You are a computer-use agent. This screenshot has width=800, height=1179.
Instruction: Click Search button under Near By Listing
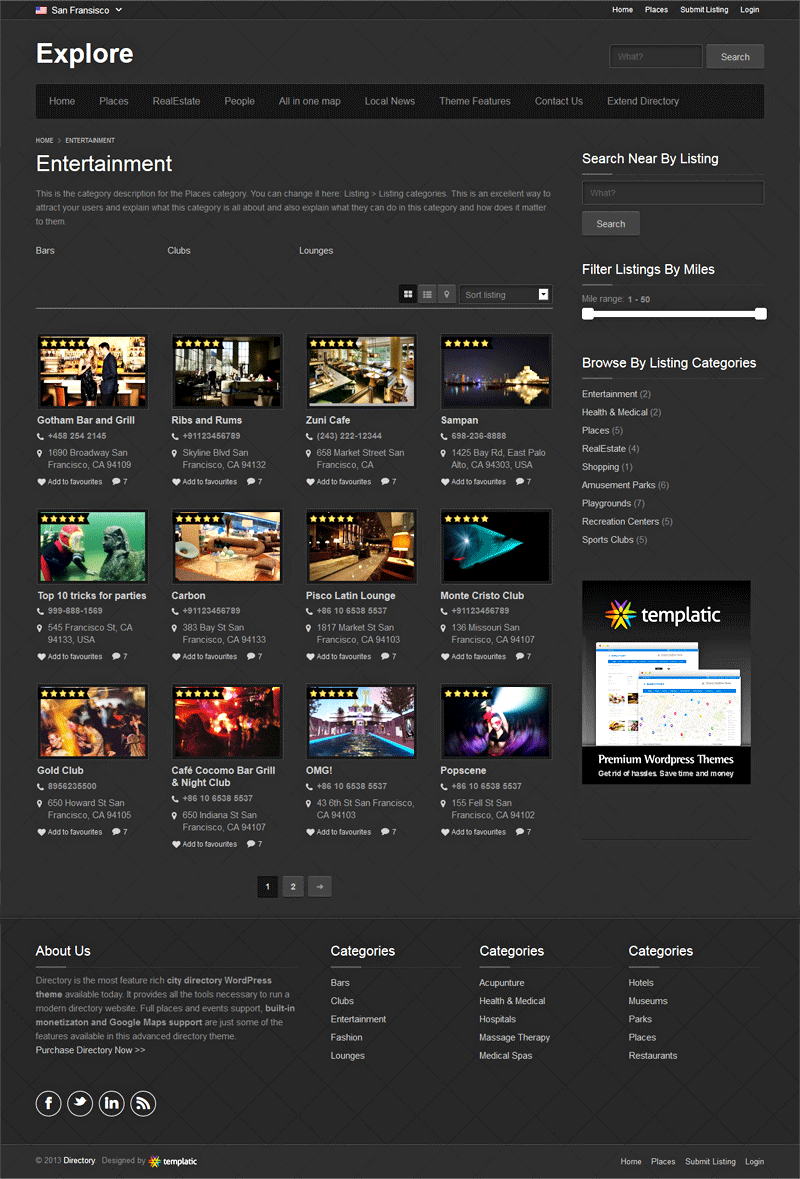pos(610,224)
